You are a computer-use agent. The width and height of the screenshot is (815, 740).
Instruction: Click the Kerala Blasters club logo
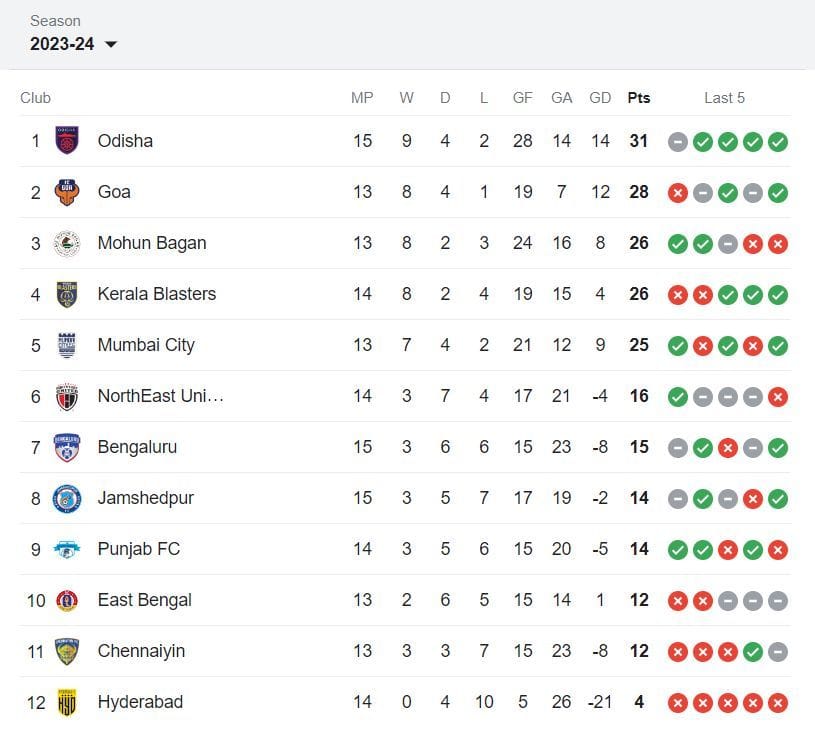click(x=66, y=294)
